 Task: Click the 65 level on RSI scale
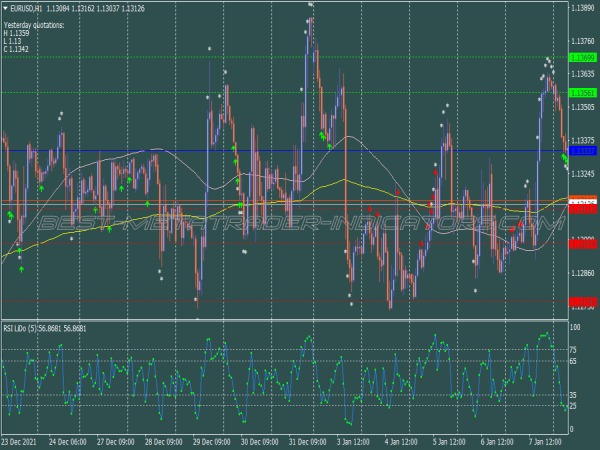[574, 361]
